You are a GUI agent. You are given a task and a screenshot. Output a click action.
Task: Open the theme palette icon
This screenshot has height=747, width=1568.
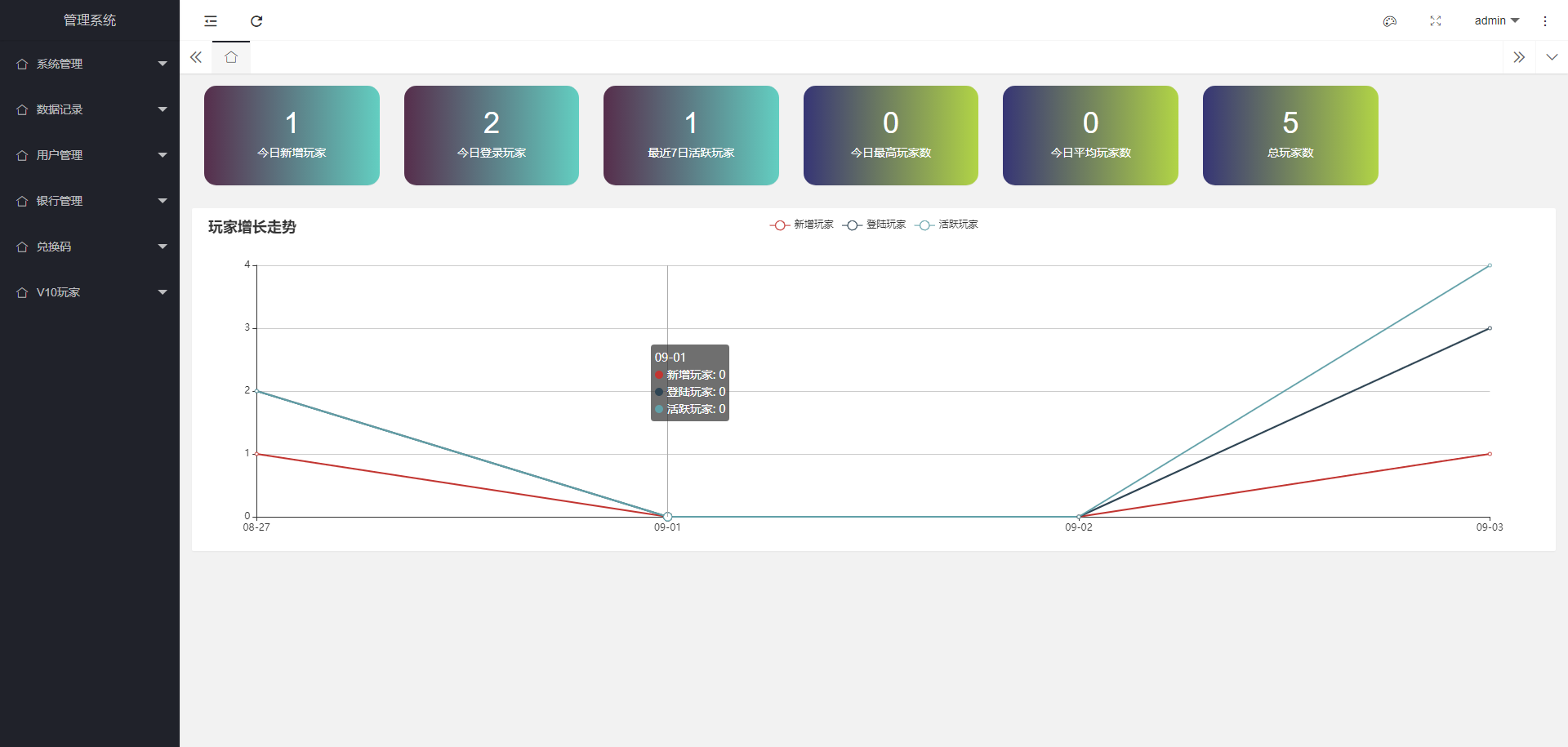pyautogui.click(x=1390, y=21)
